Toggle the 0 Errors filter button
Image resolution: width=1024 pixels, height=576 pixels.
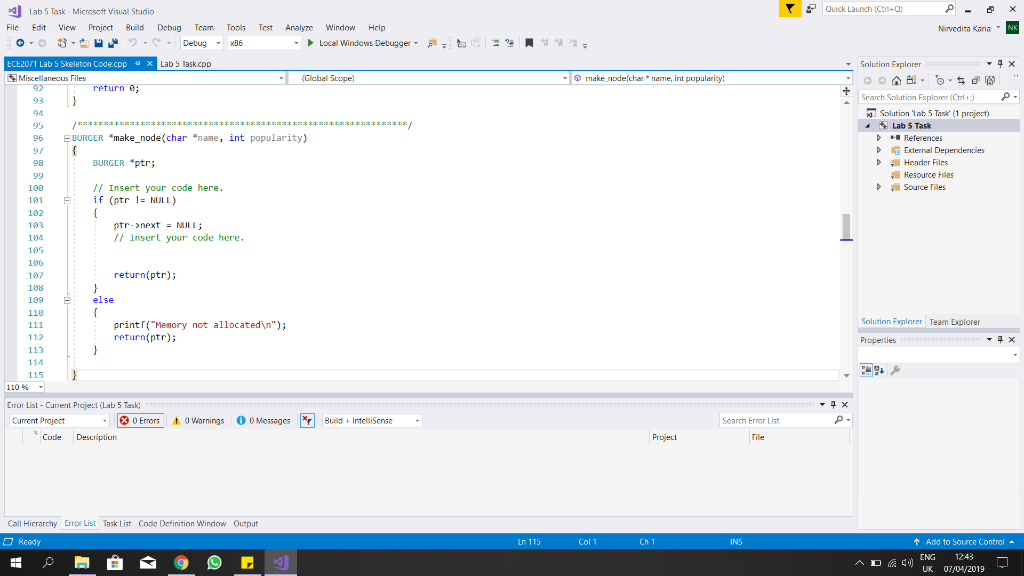[140, 421]
